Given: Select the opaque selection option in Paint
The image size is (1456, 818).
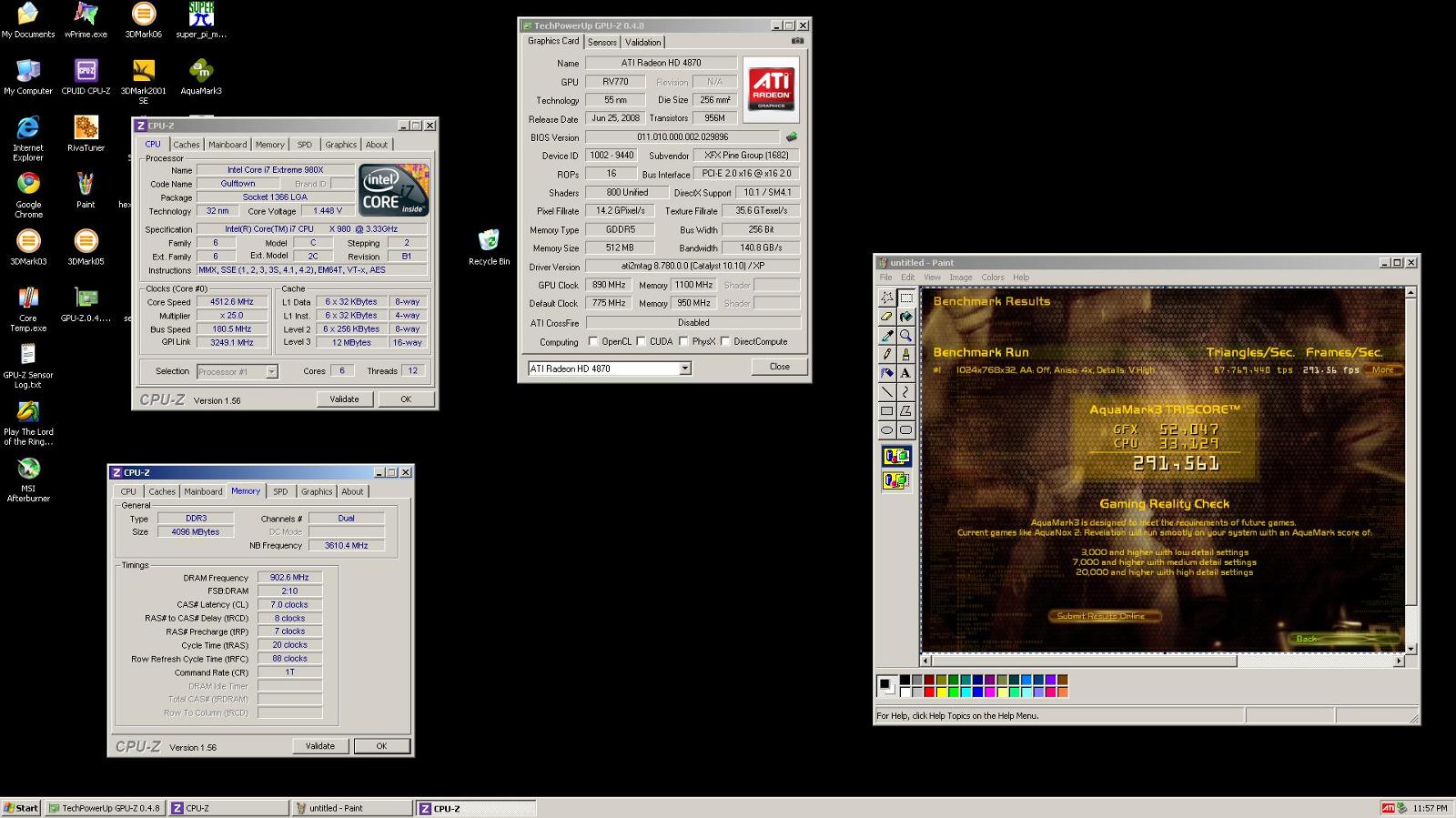Looking at the screenshot, I should pyautogui.click(x=896, y=456).
